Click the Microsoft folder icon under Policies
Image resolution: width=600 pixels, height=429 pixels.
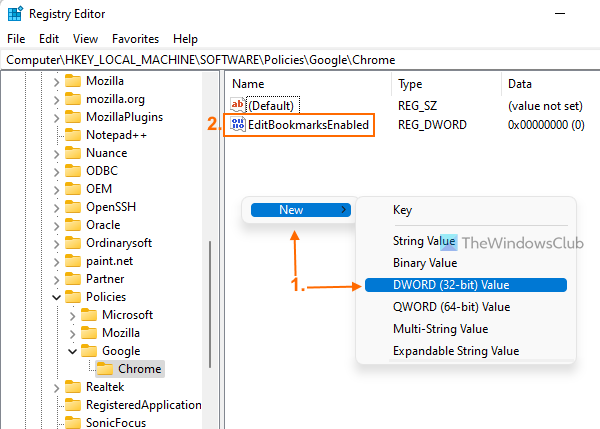[x=89, y=315]
